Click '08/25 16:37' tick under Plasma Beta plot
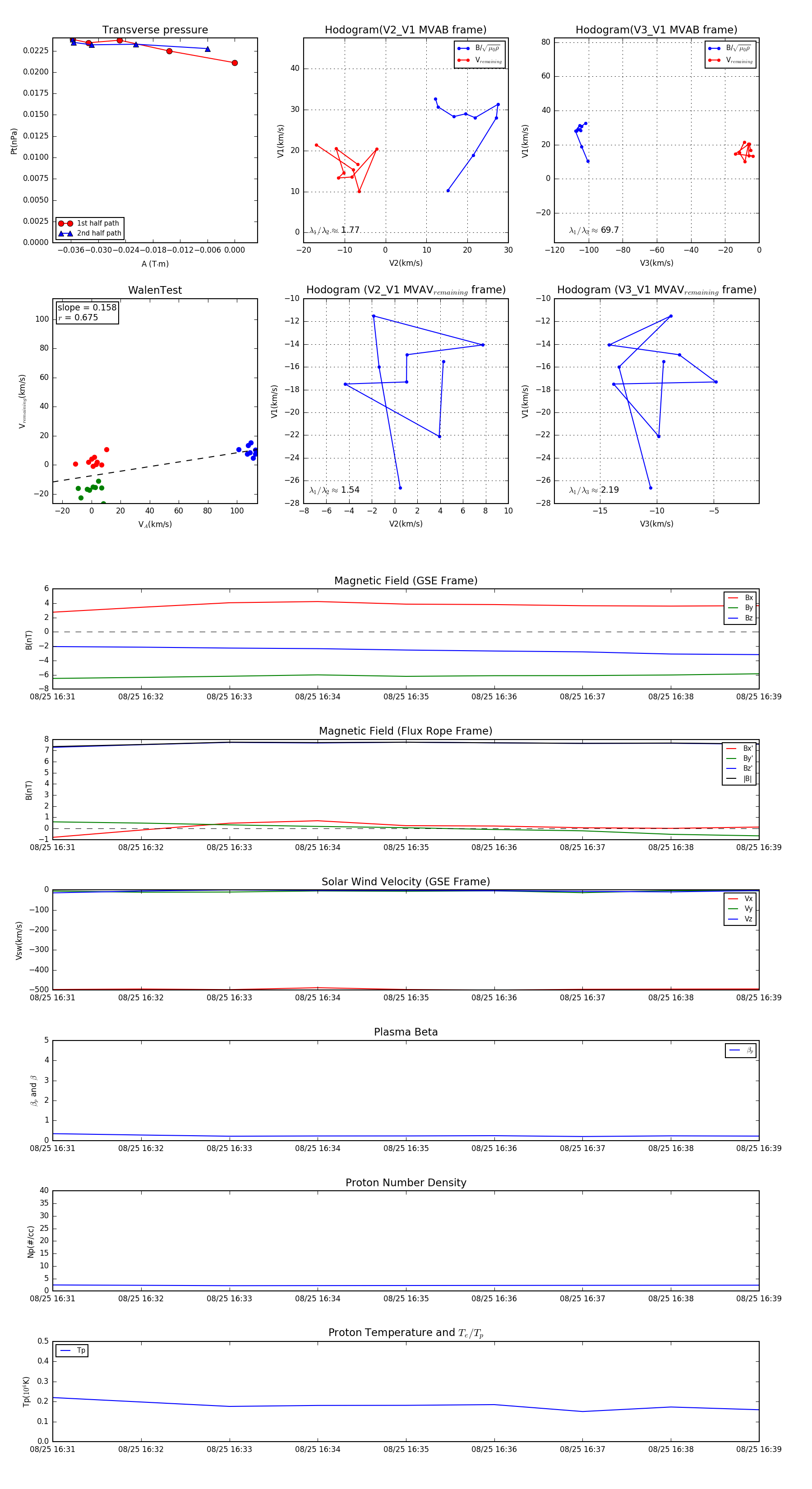Image resolution: width=812 pixels, height=1489 pixels. 582,1148
